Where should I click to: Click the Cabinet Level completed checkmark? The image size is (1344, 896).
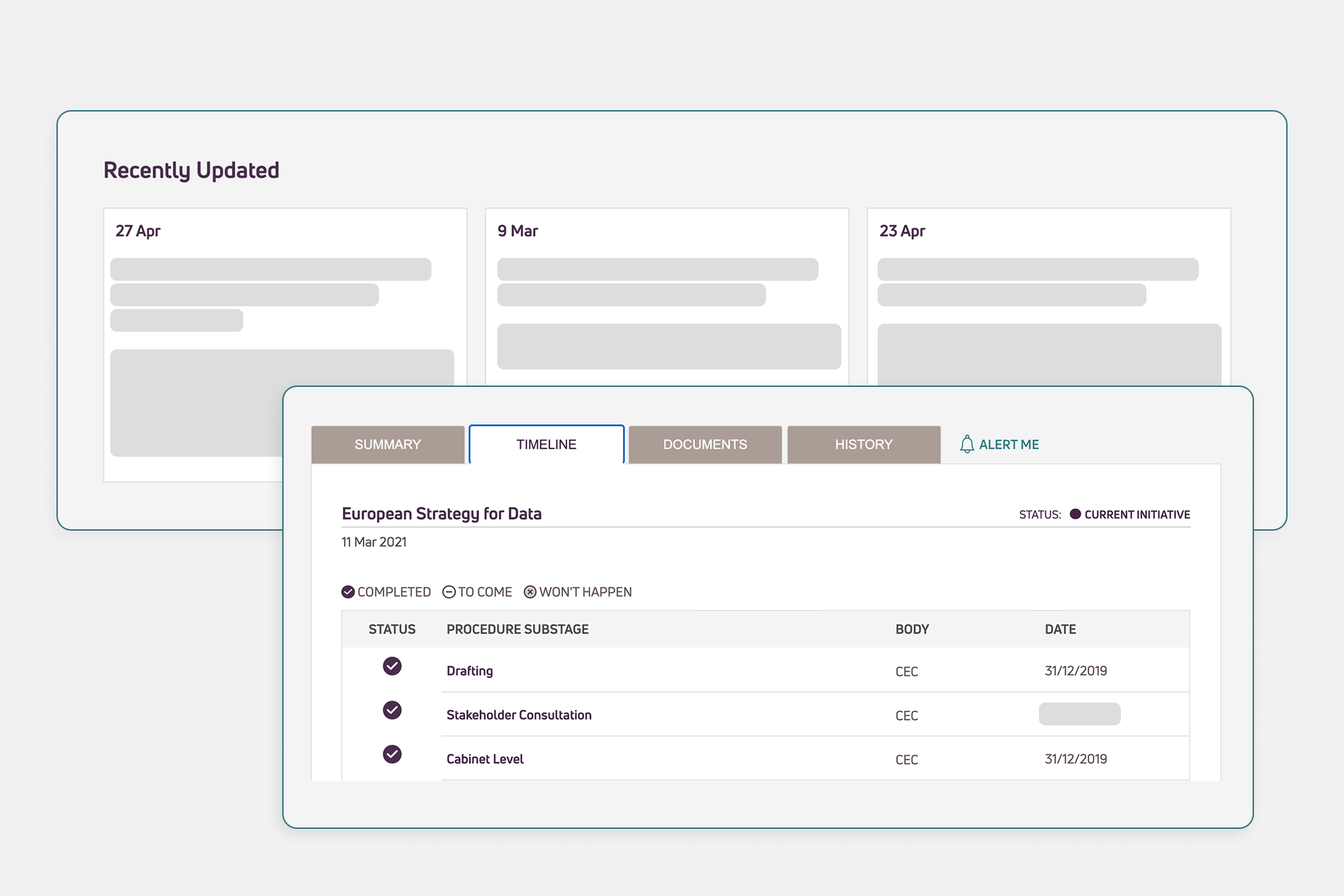tap(392, 754)
